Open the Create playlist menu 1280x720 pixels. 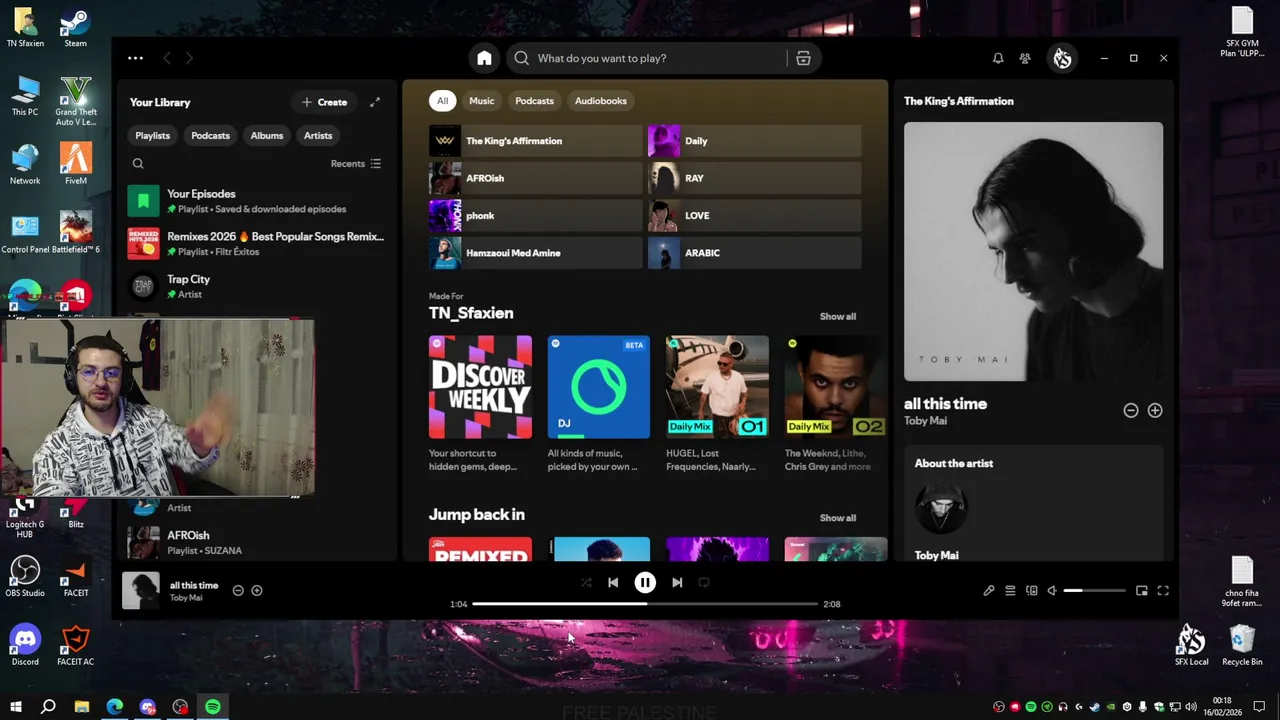click(324, 102)
